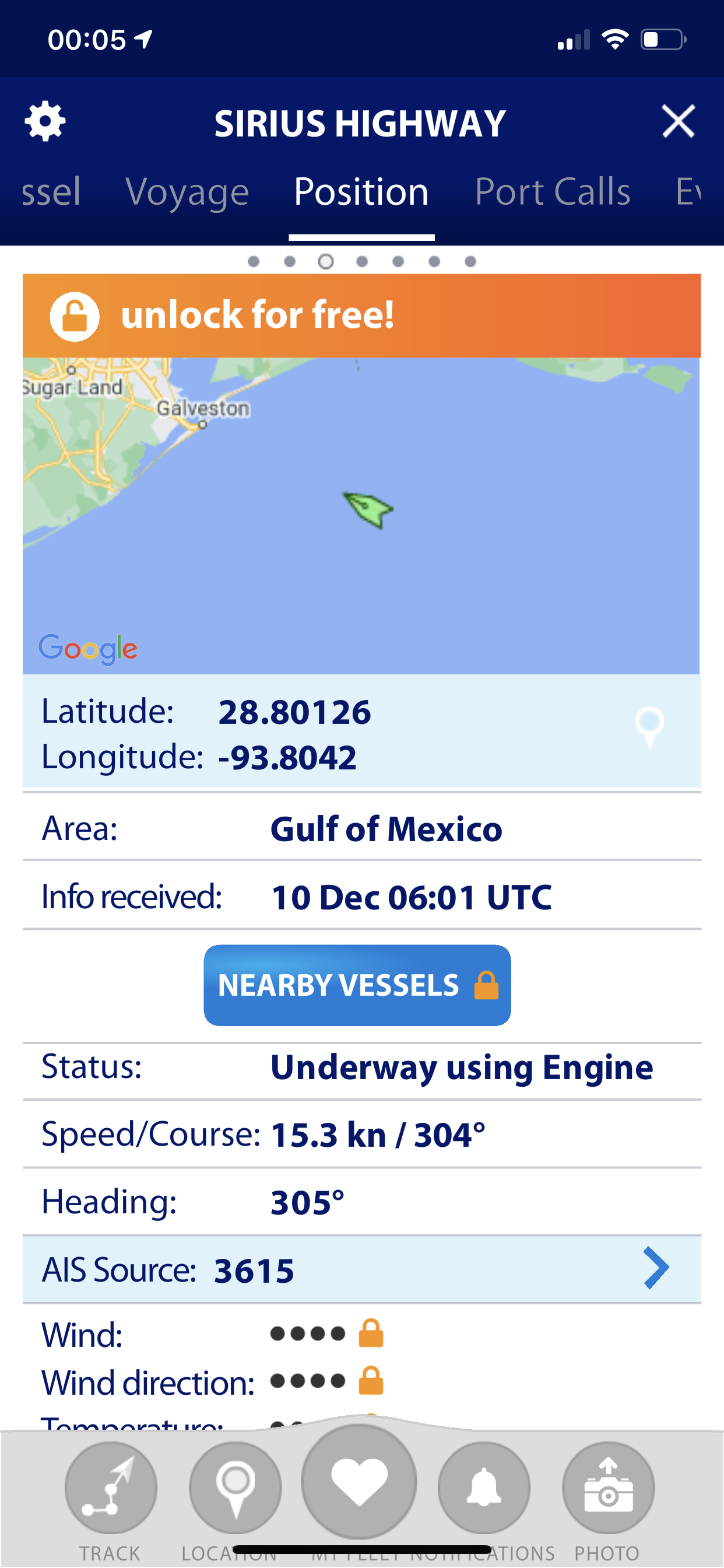Switch to the Voyage tab
This screenshot has height=1568, width=724.
187,192
